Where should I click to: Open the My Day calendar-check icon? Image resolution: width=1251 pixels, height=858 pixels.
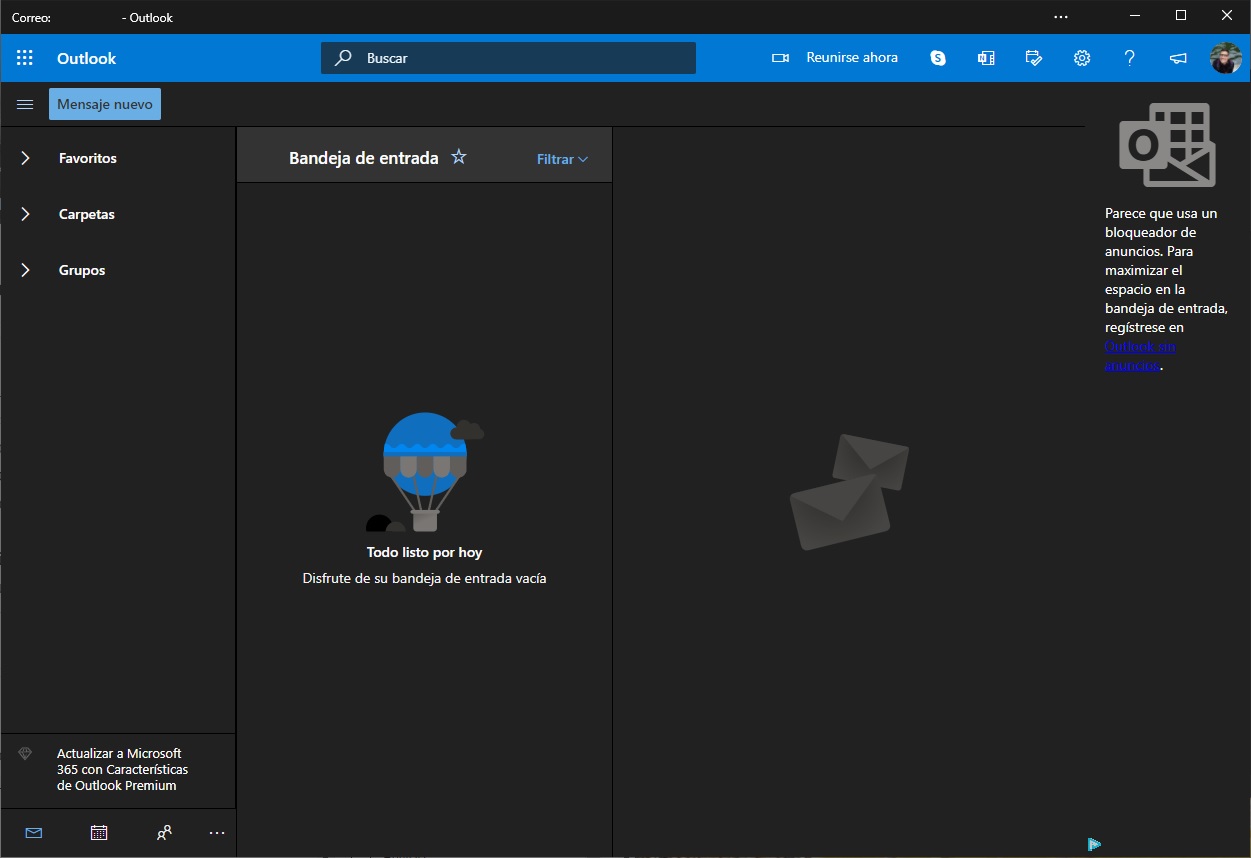coord(1034,58)
